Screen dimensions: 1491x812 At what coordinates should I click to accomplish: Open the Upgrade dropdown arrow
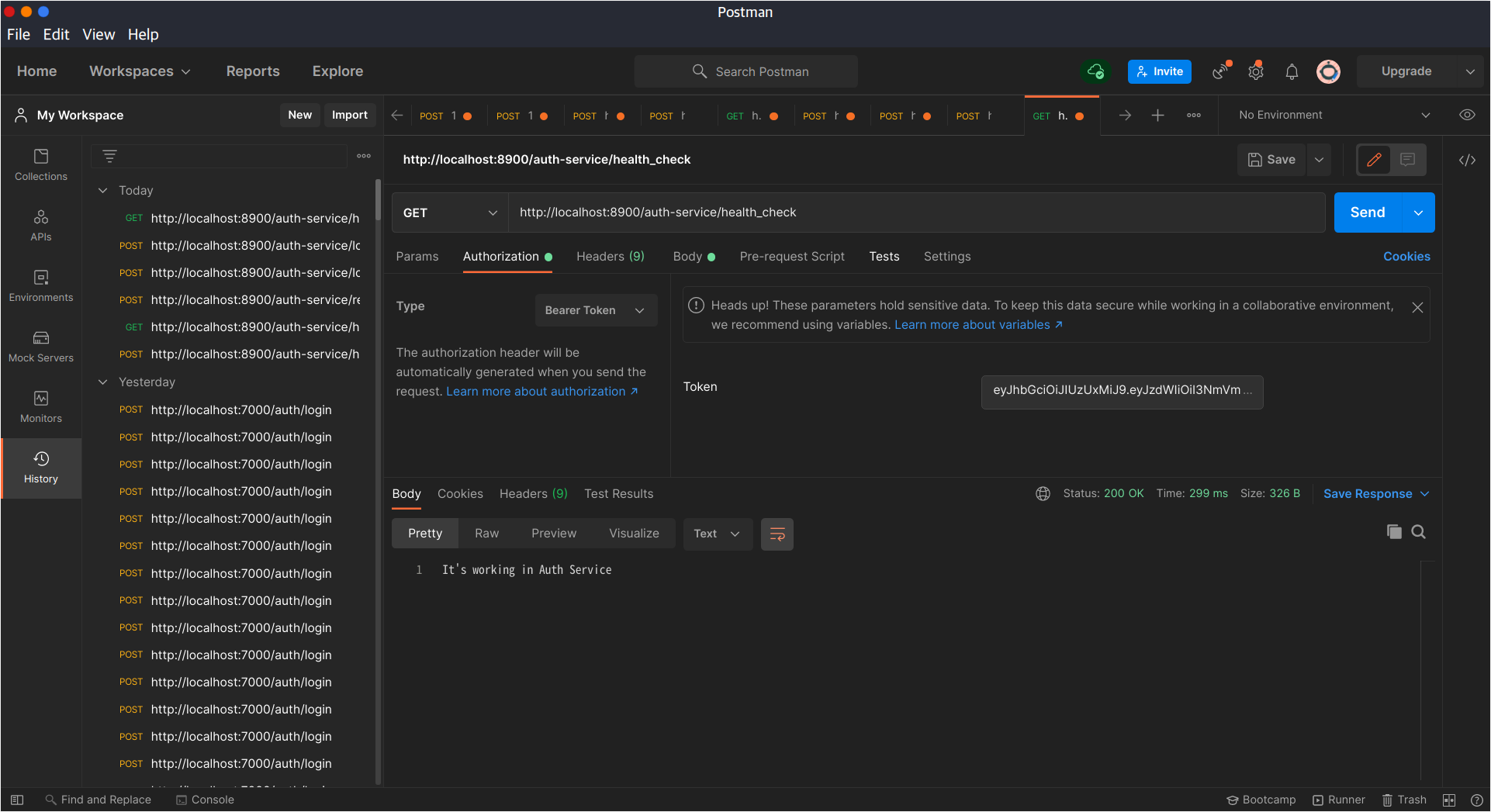tap(1470, 71)
